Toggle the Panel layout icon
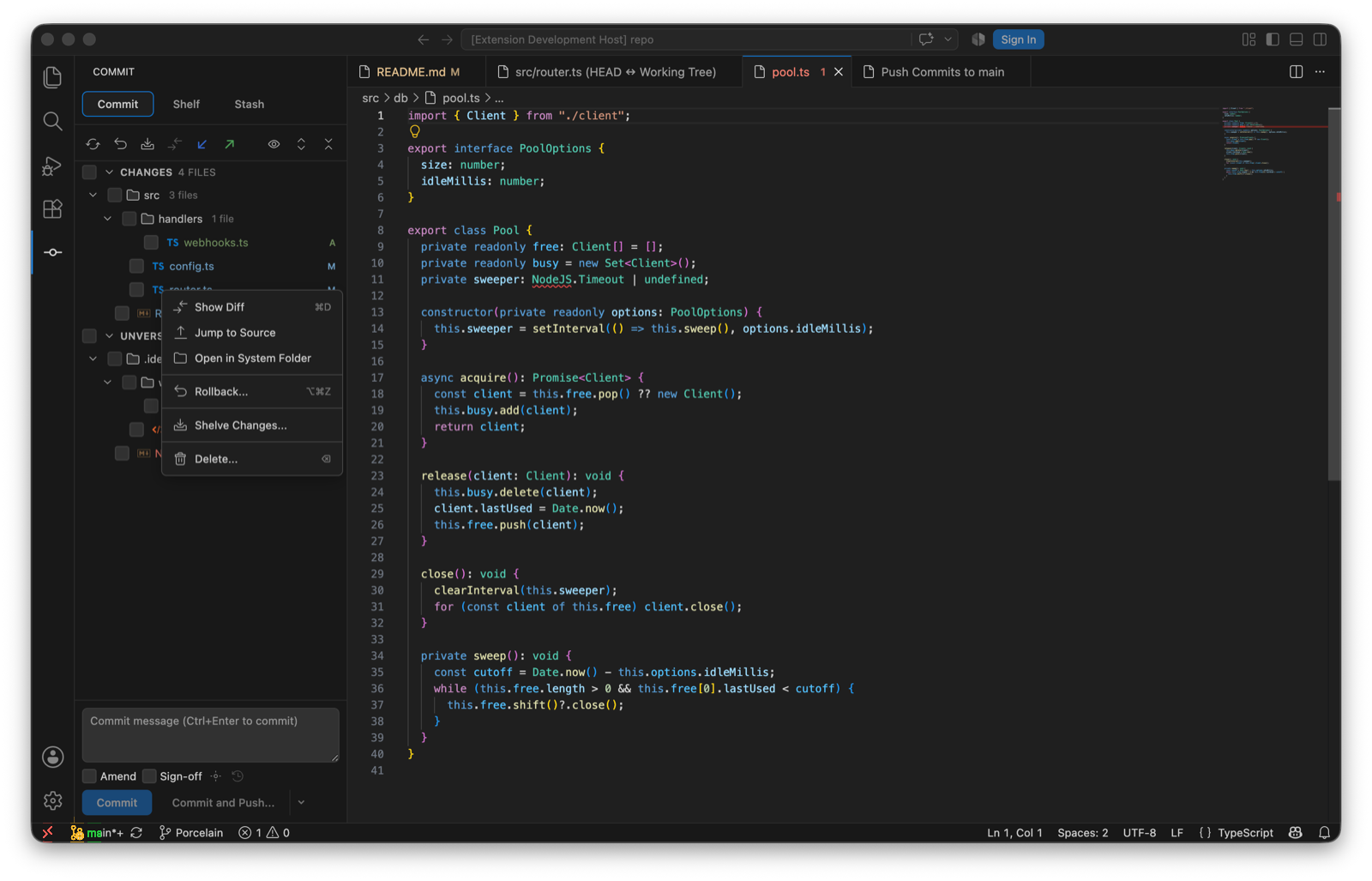The image size is (1372, 881). pos(1297,39)
